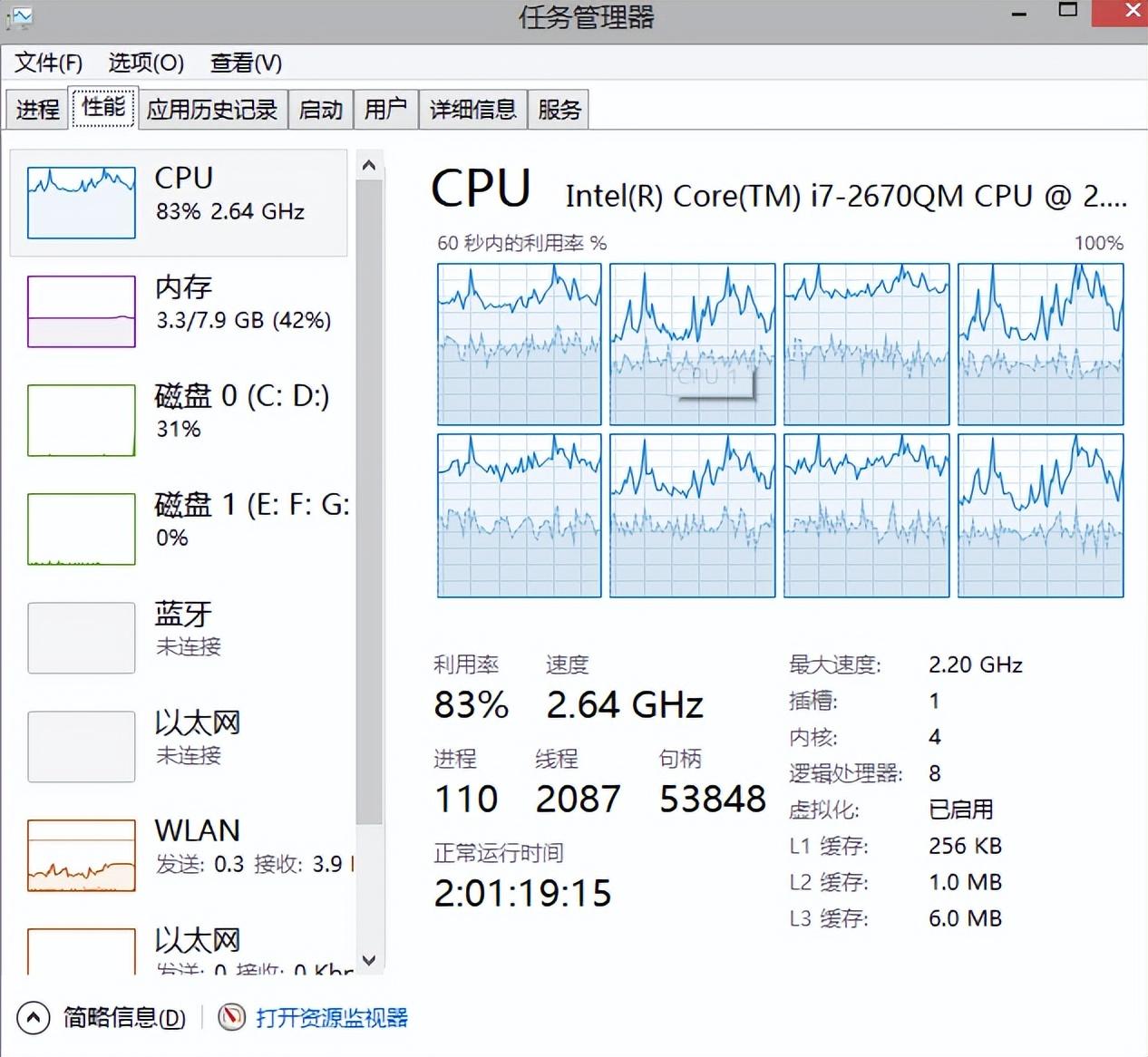This screenshot has height=1057, width=1148.
Task: Select the CPU mini graph in sidebar
Action: [82, 202]
